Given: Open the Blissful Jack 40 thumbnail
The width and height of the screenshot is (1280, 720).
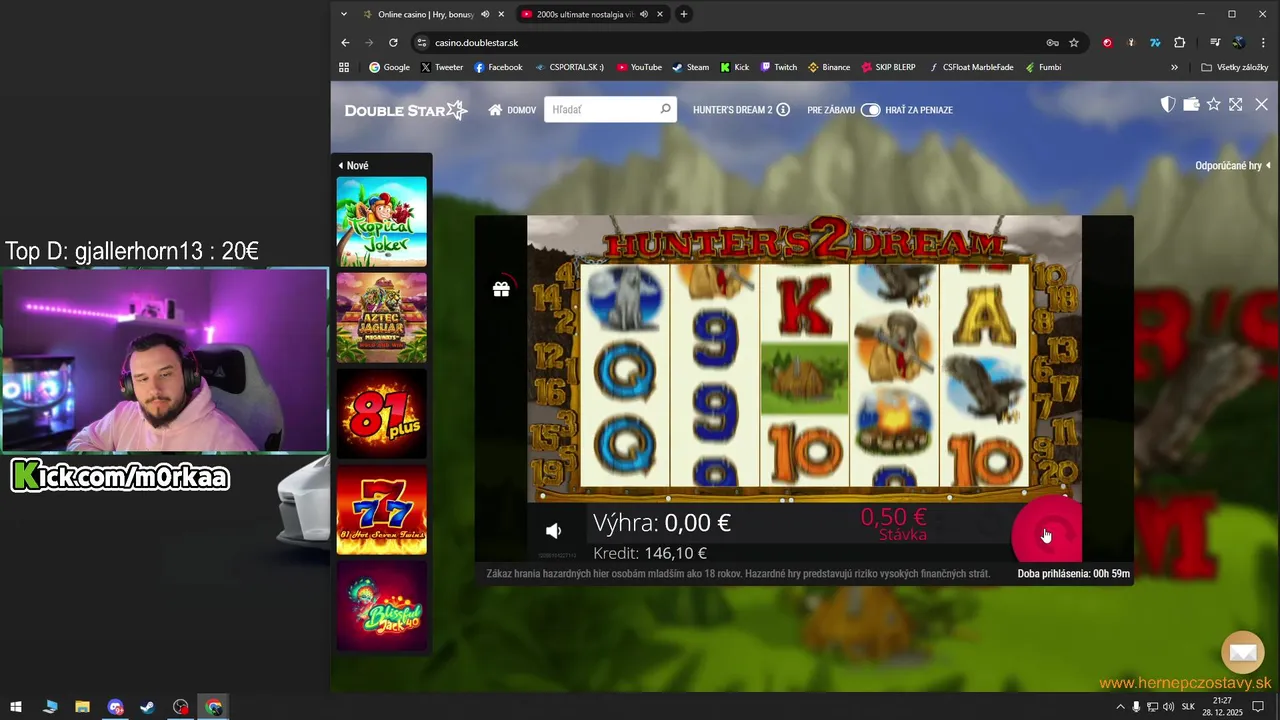Looking at the screenshot, I should [x=381, y=606].
